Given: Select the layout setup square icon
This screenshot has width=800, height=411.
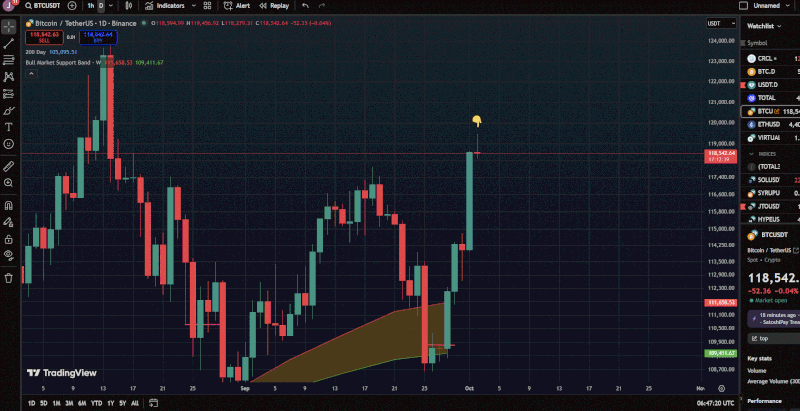Looking at the screenshot, I should (x=743, y=6).
